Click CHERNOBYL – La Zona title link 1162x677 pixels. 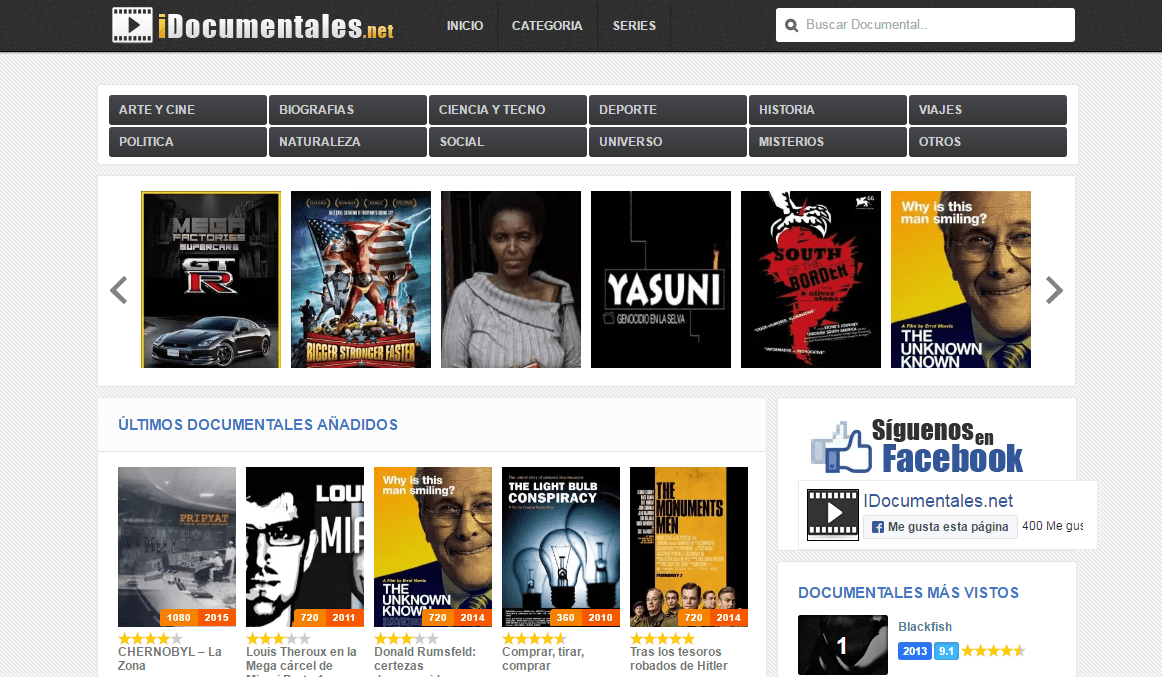[x=170, y=658]
